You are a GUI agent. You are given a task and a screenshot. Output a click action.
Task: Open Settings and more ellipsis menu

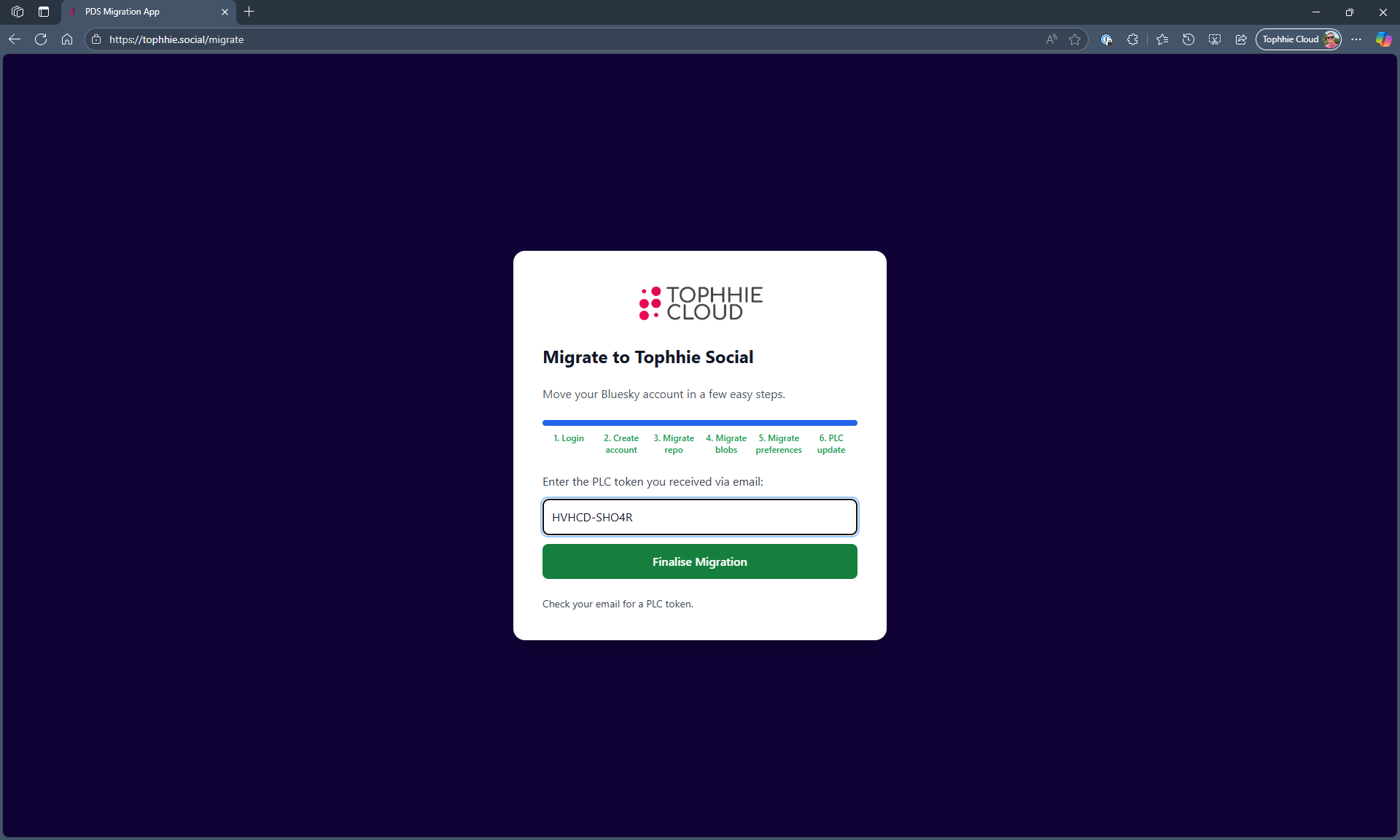1356,39
